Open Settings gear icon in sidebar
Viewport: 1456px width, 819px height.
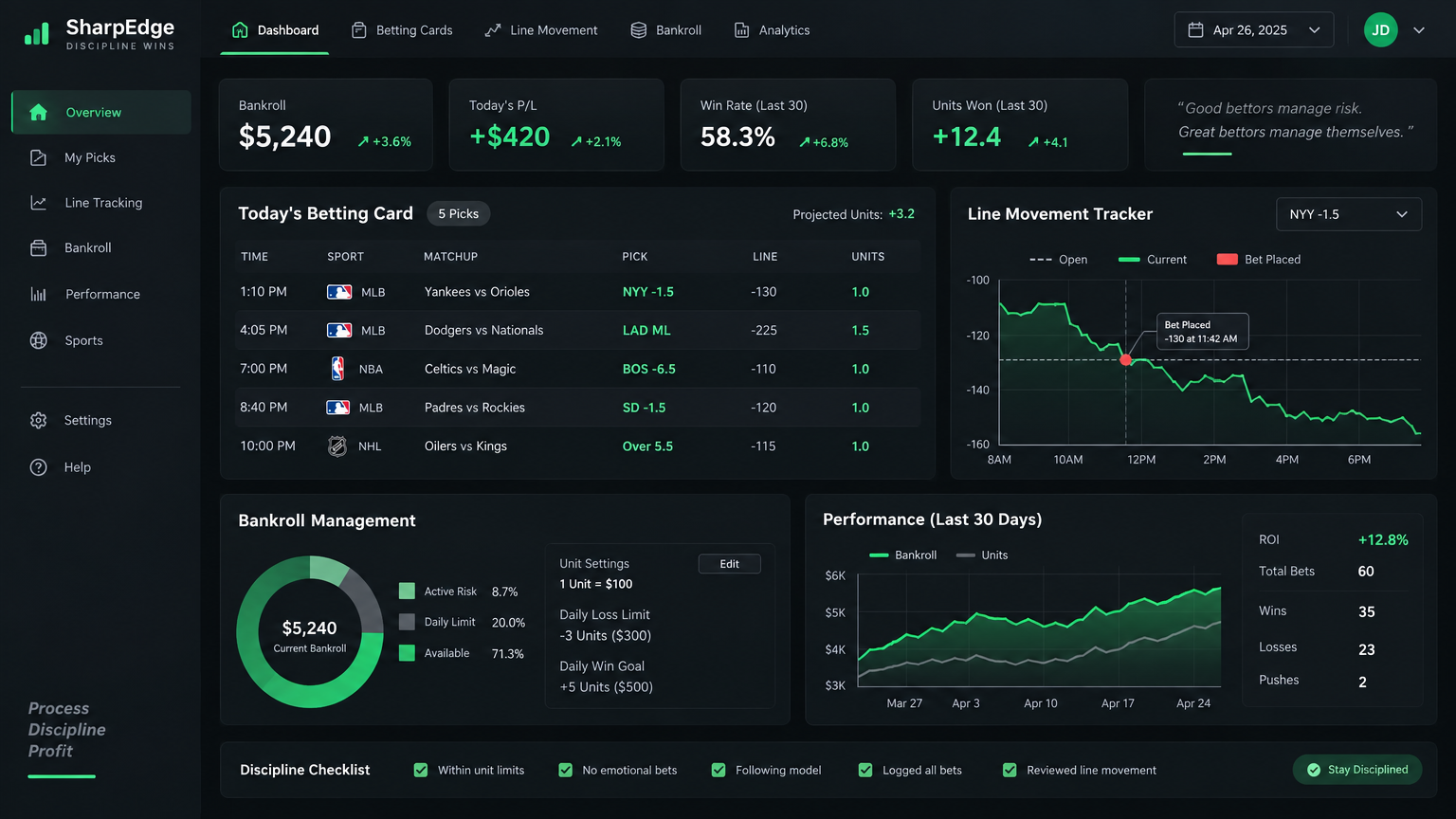pos(38,420)
